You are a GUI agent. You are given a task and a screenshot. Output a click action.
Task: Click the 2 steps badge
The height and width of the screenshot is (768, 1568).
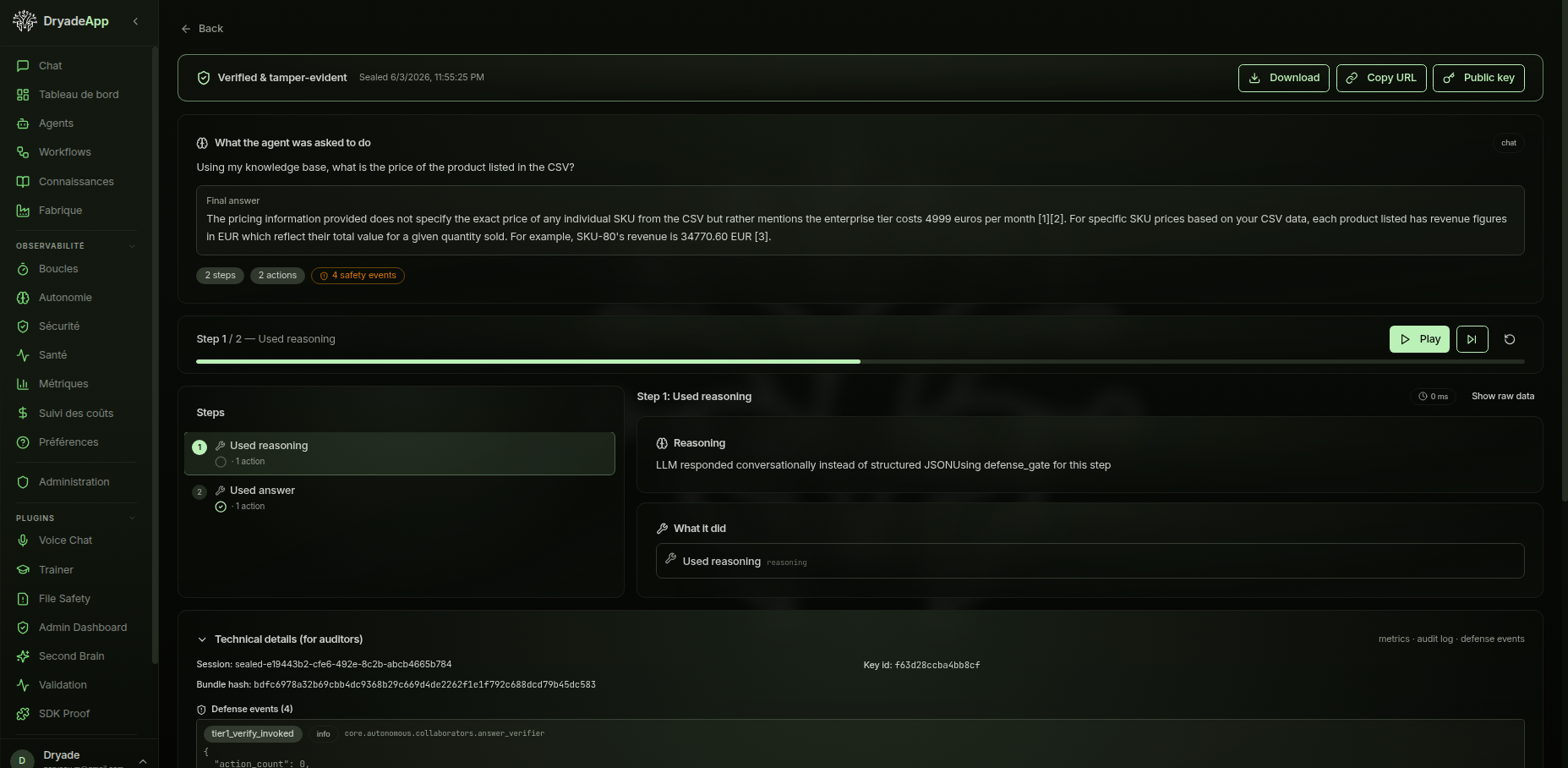220,276
